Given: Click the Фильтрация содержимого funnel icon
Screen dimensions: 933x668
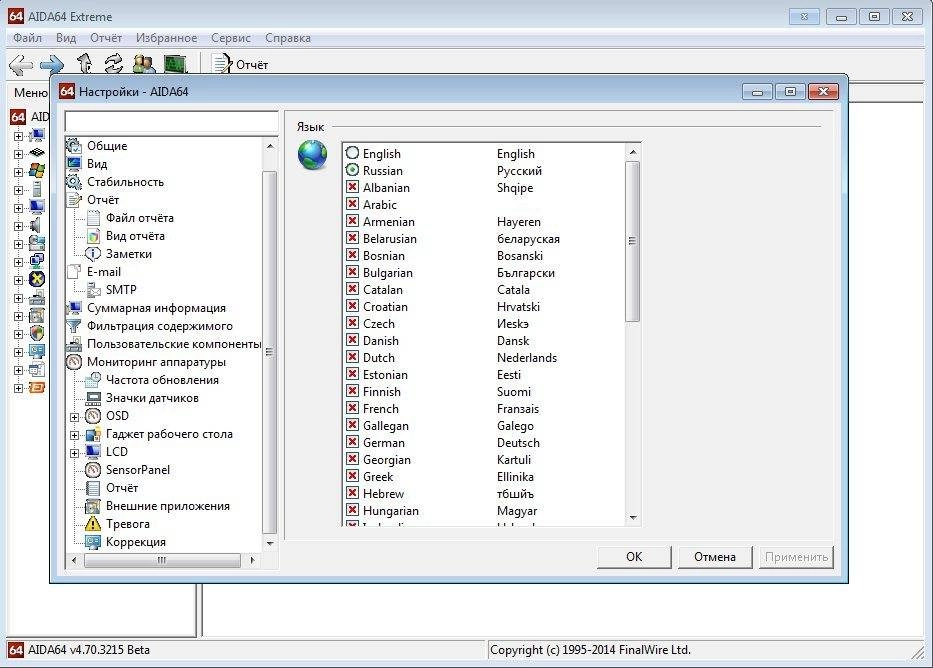Looking at the screenshot, I should [74, 326].
